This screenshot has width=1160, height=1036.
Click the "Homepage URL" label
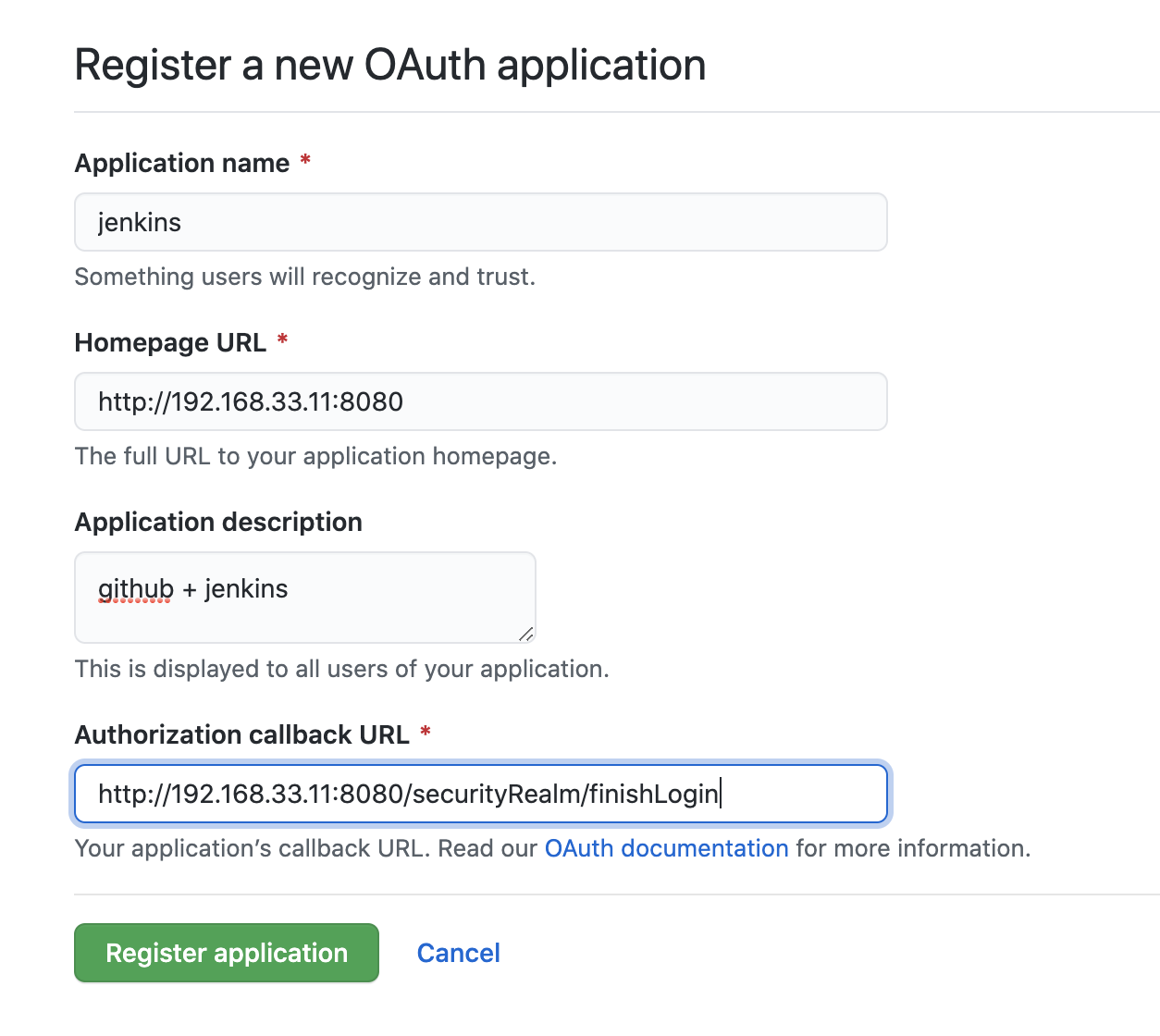pos(170,343)
